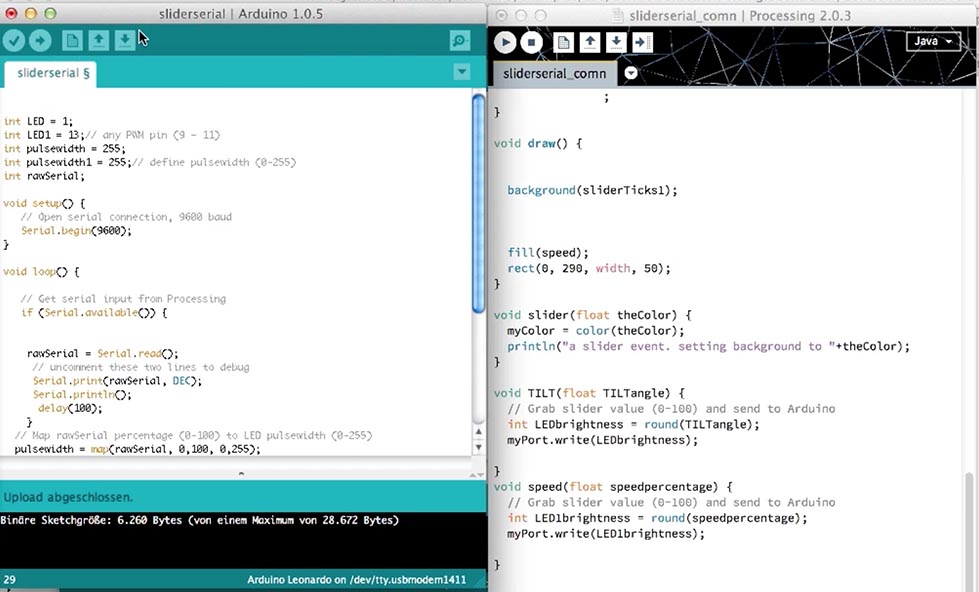The width and height of the screenshot is (979, 592).
Task: Click 'void speed(float speedpercentage) {' line
Action: pyautogui.click(x=613, y=486)
